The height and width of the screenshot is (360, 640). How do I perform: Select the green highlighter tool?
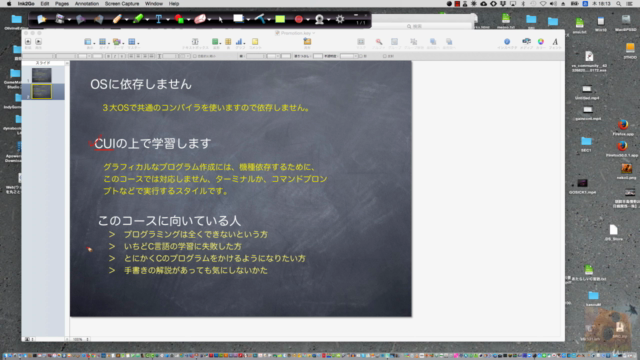coord(138,19)
